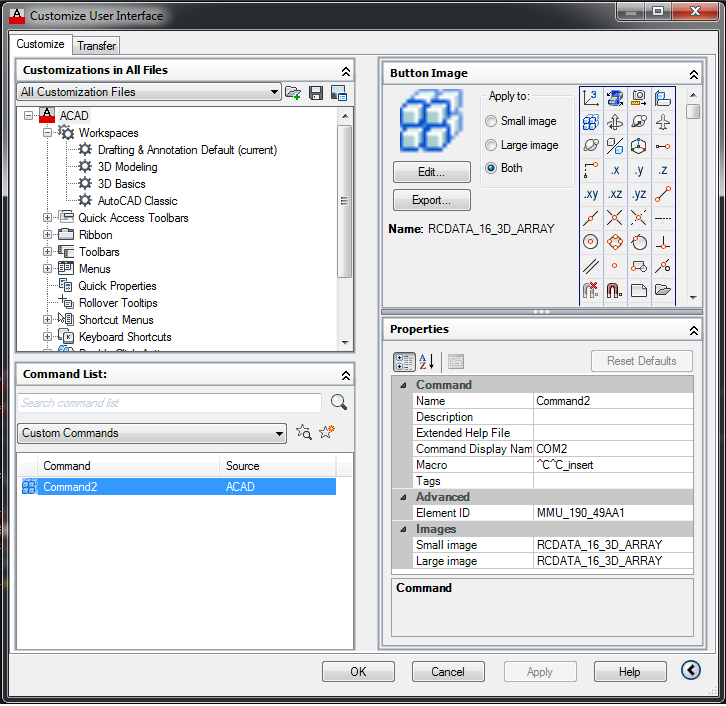The height and width of the screenshot is (706, 726).
Task: Pick the .z point filter icon
Action: point(663,170)
